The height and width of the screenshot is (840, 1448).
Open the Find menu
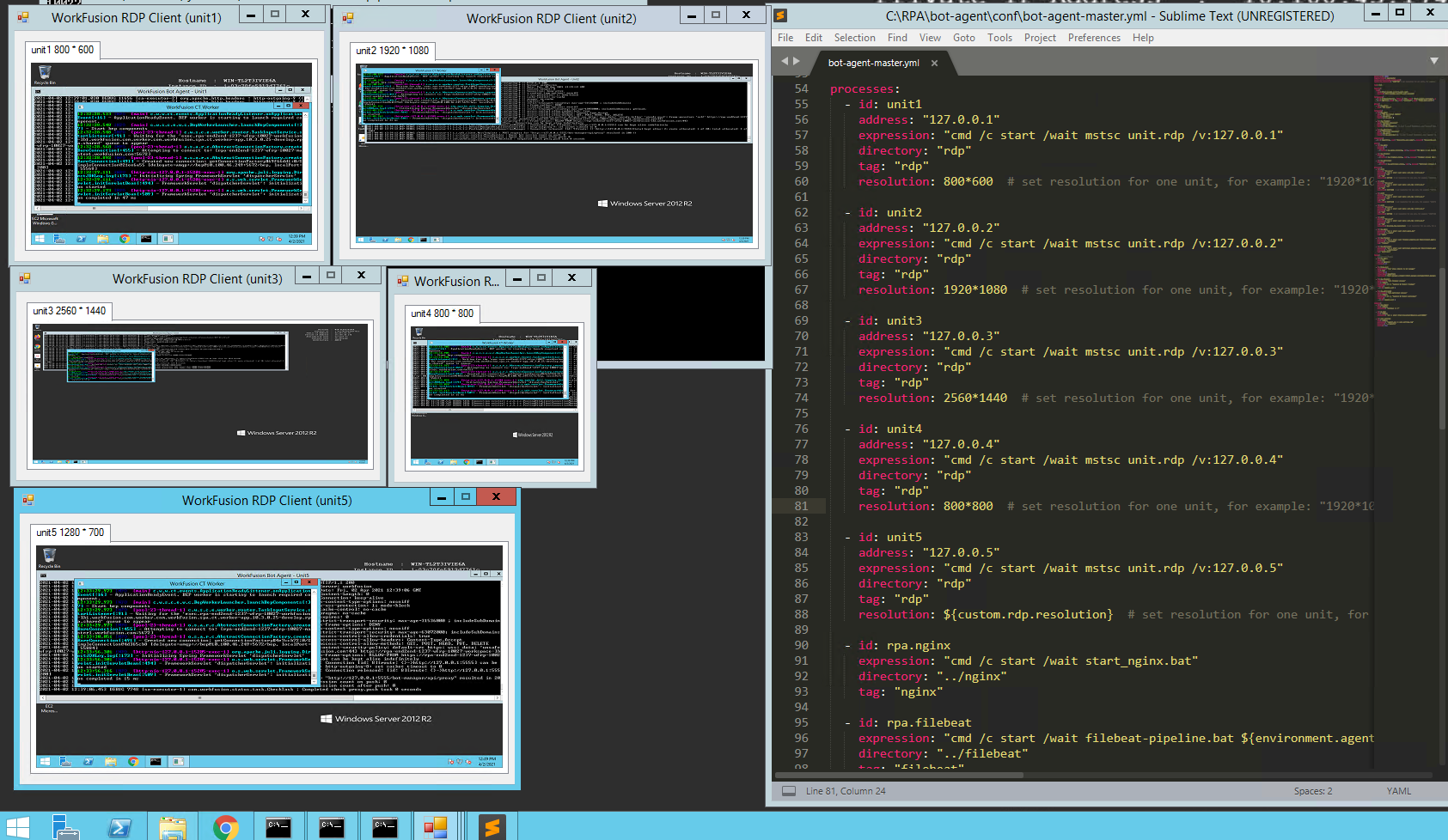[x=897, y=38]
